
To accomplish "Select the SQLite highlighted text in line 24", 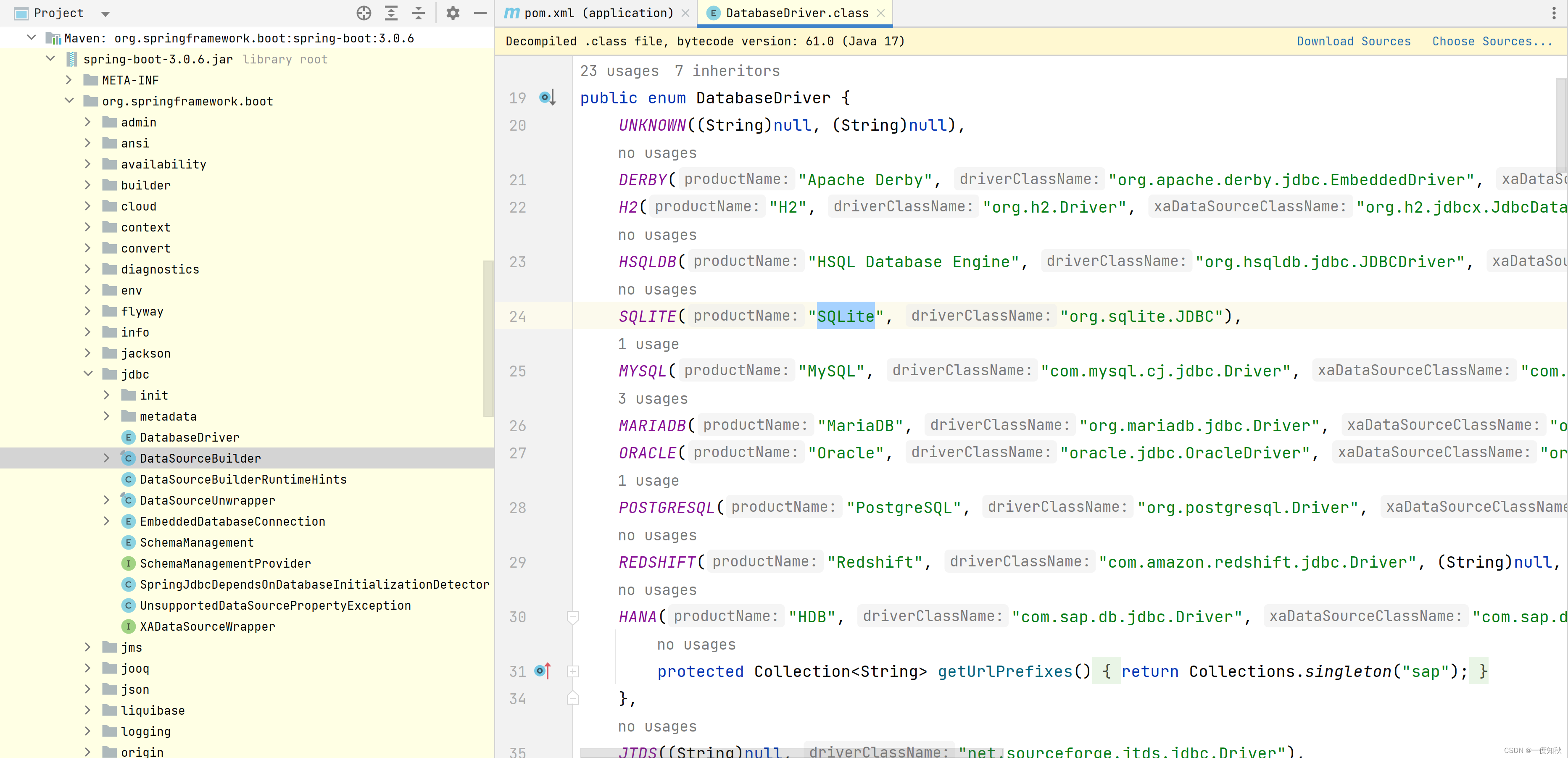I will coord(846,316).
